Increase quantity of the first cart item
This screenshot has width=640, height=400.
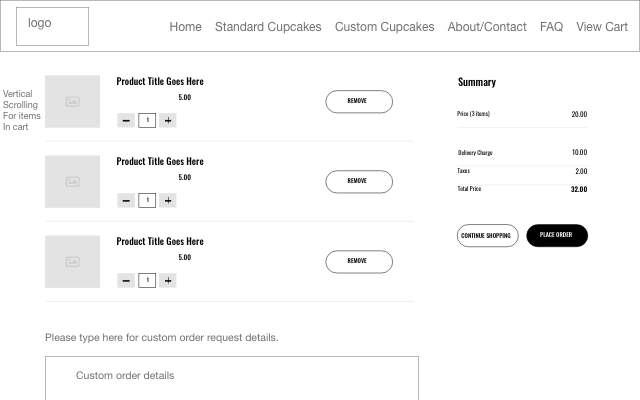click(x=168, y=120)
